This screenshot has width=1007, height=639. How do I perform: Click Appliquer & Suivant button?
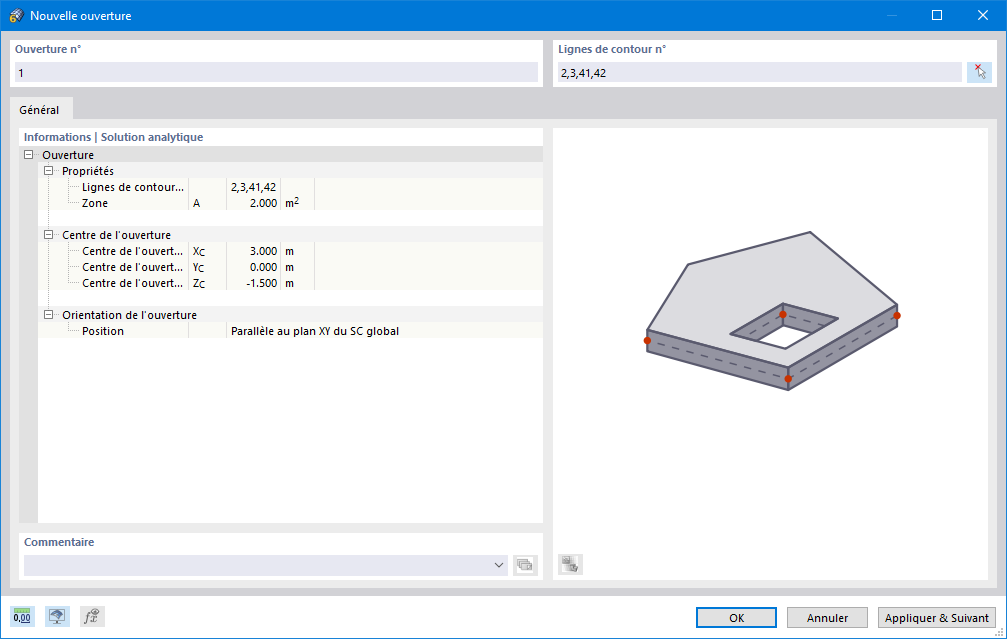[x=936, y=618]
